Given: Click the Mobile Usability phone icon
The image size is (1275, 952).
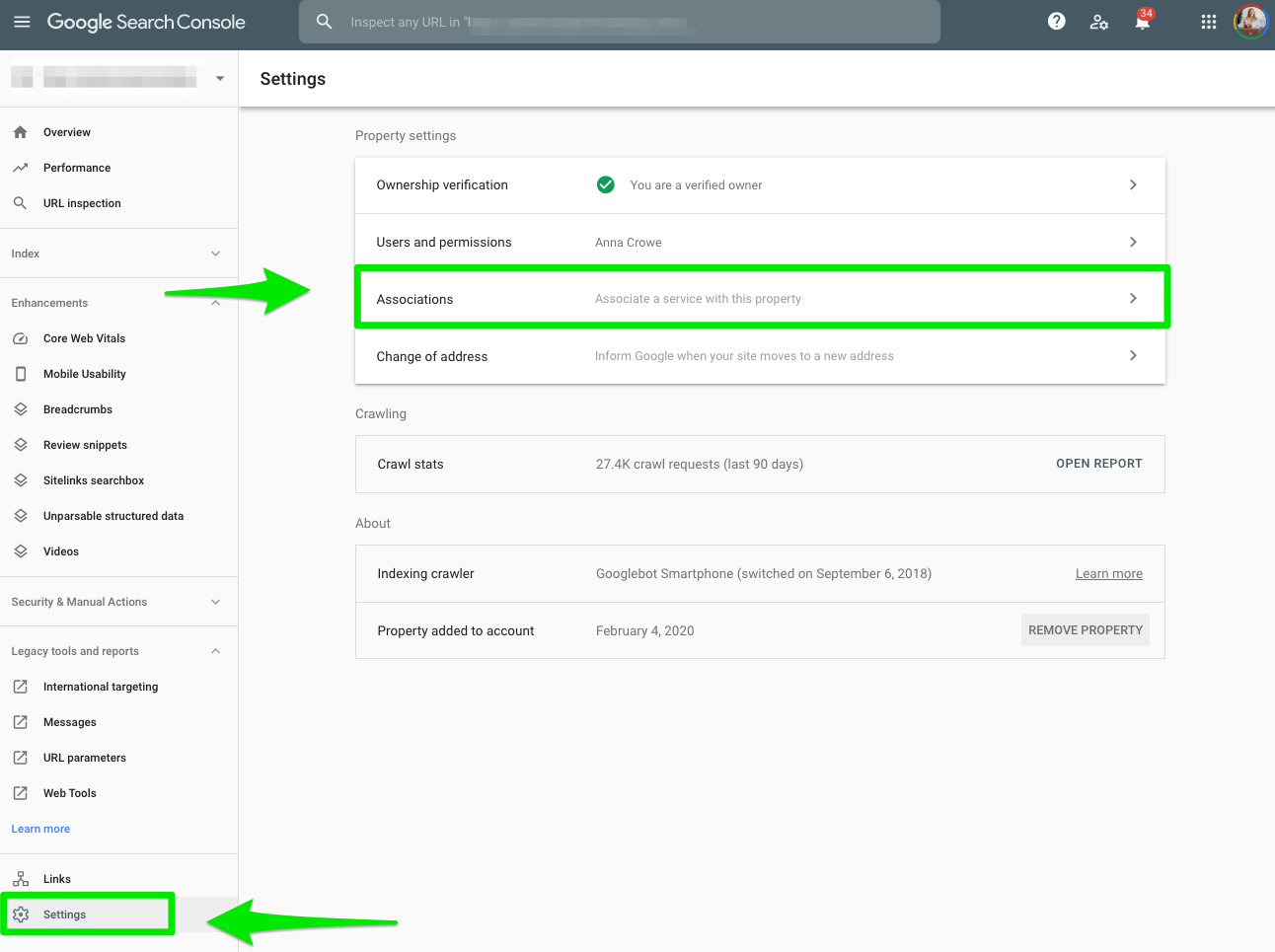Looking at the screenshot, I should 21,374.
